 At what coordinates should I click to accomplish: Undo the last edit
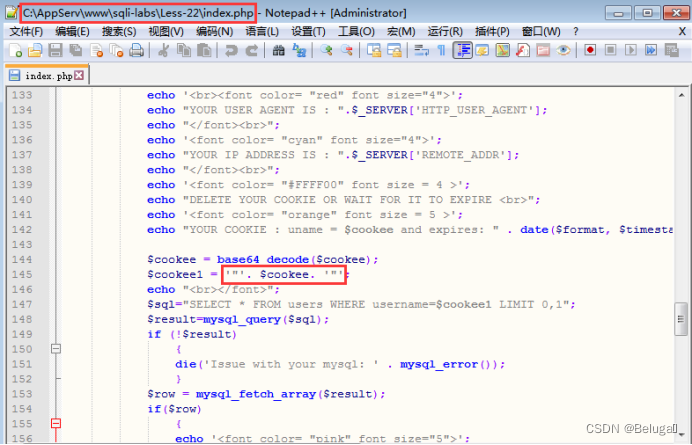pos(231,50)
